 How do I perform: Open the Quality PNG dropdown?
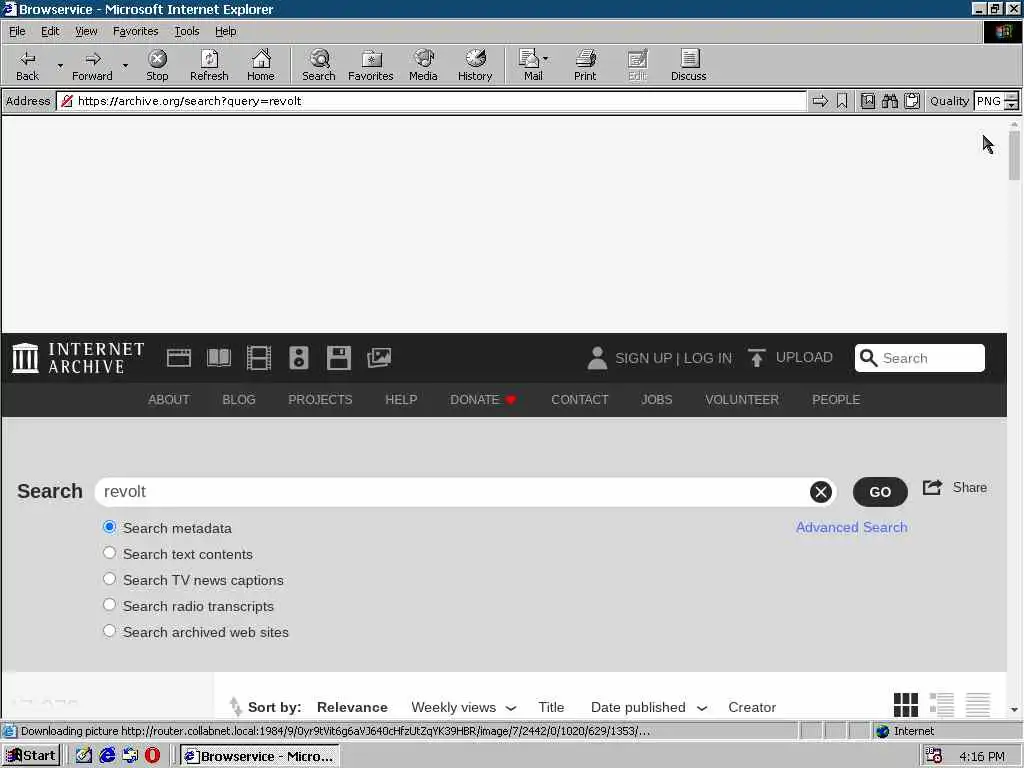(1011, 101)
